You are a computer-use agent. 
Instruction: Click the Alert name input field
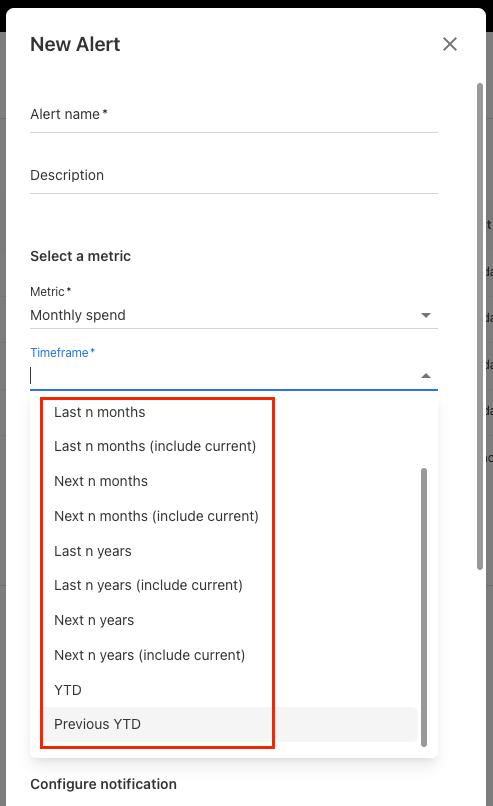tap(234, 115)
